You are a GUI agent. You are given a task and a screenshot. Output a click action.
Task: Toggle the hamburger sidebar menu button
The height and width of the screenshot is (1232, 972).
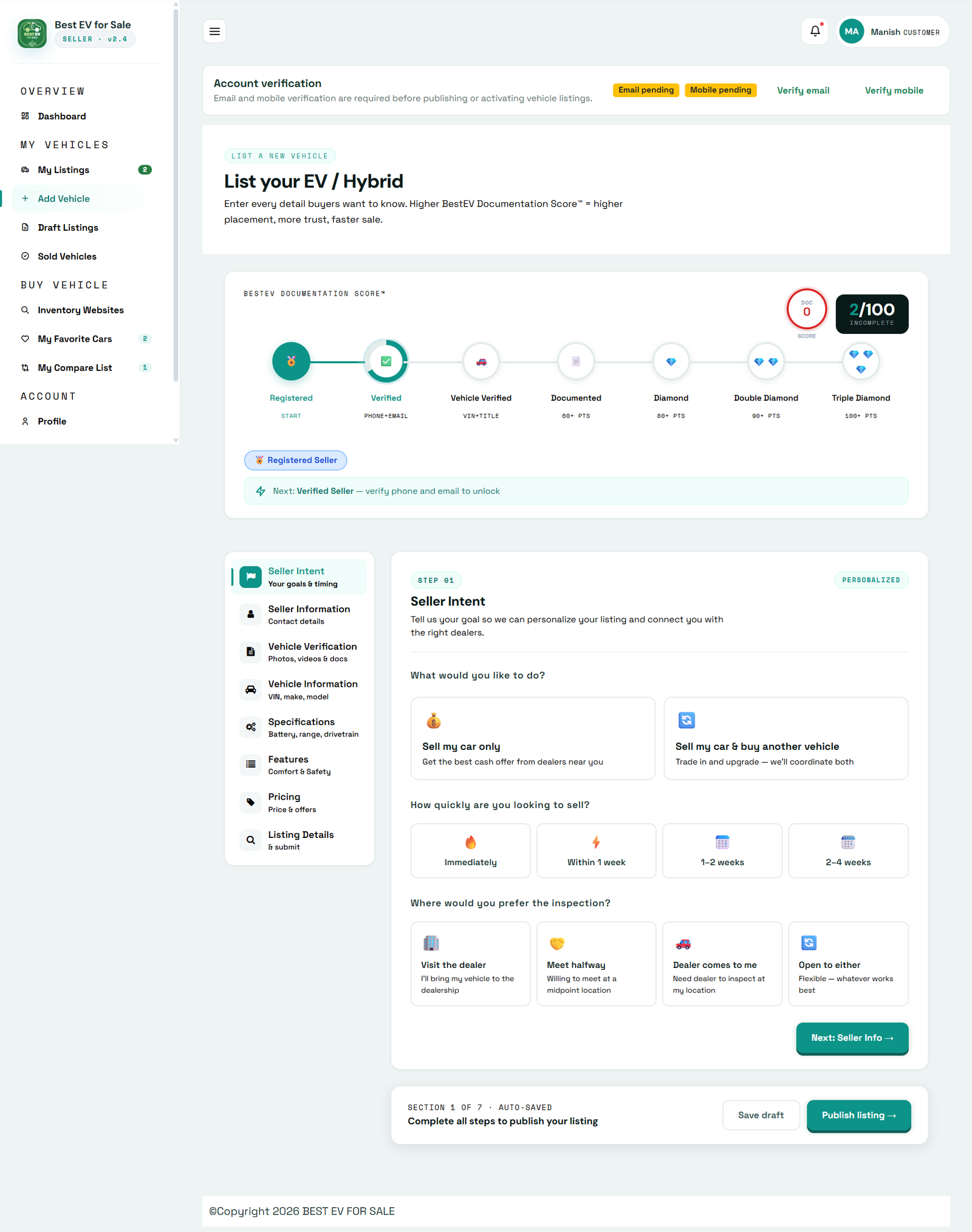click(214, 32)
